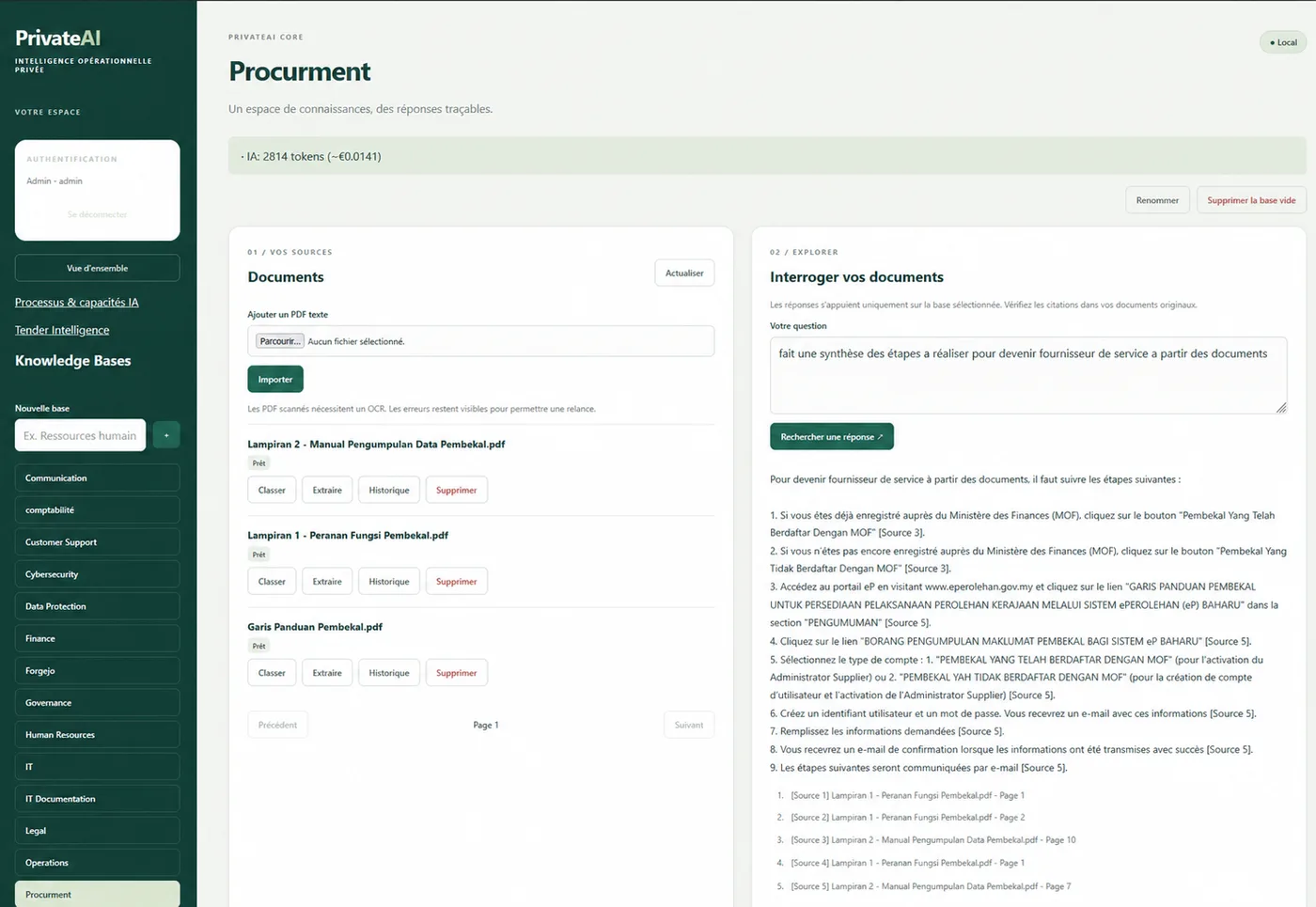Extraire the Lampiran 2 document

tap(327, 490)
